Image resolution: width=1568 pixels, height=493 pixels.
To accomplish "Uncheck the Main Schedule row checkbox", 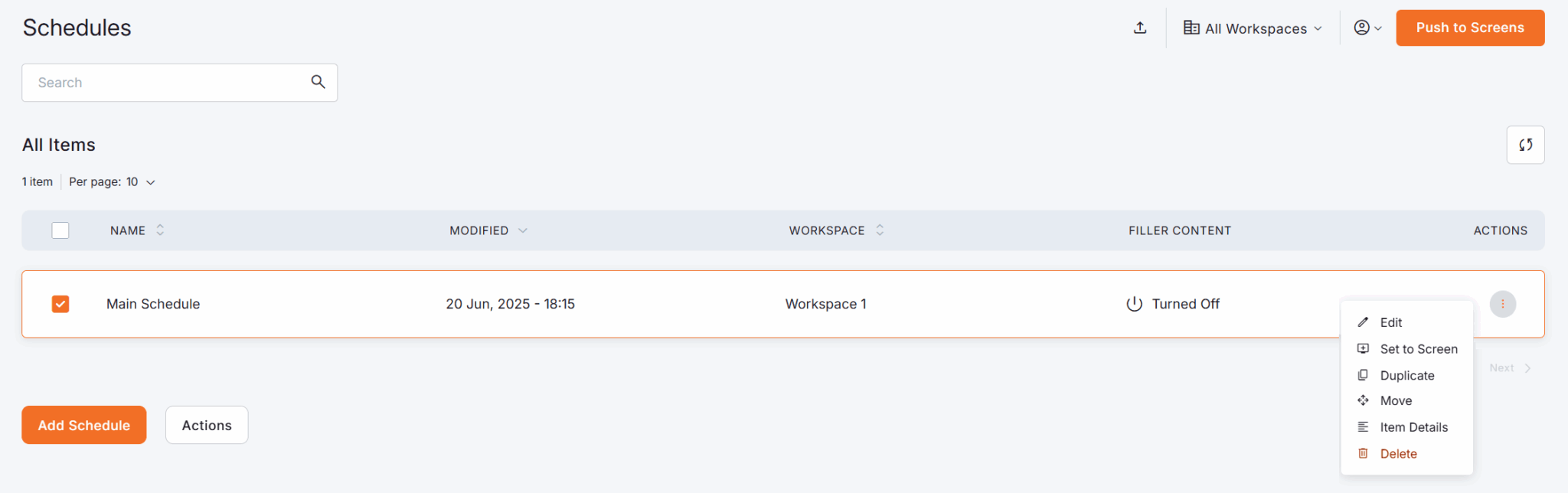I will [60, 304].
